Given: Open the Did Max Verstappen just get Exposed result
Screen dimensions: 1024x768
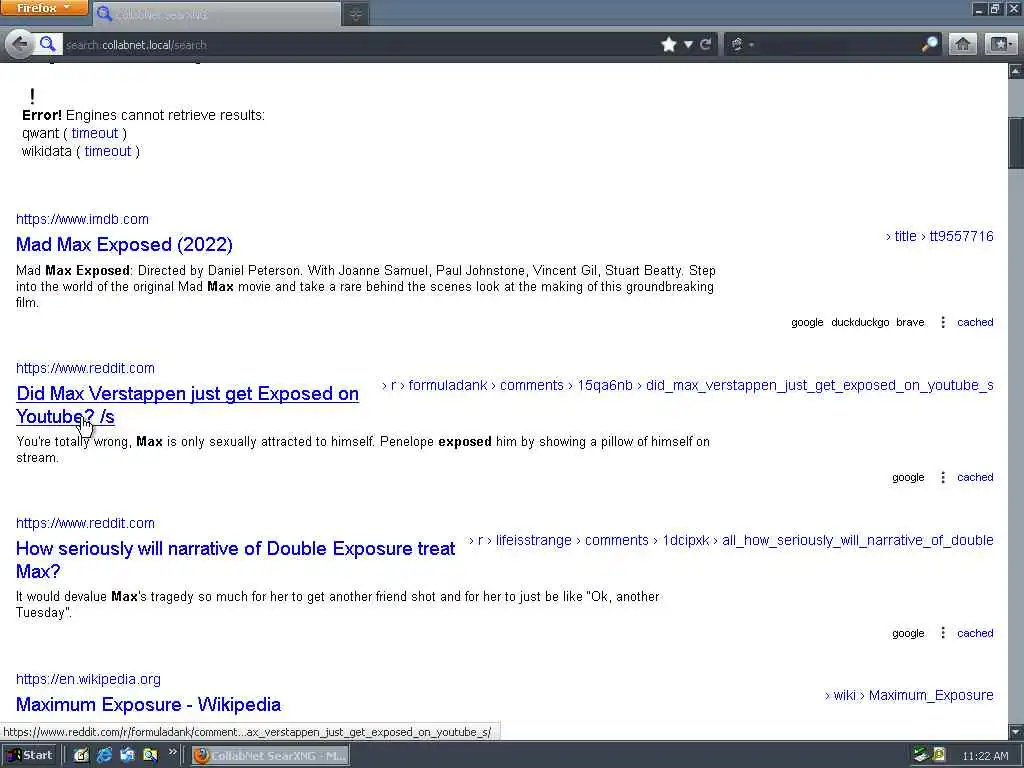Looking at the screenshot, I should [187, 405].
